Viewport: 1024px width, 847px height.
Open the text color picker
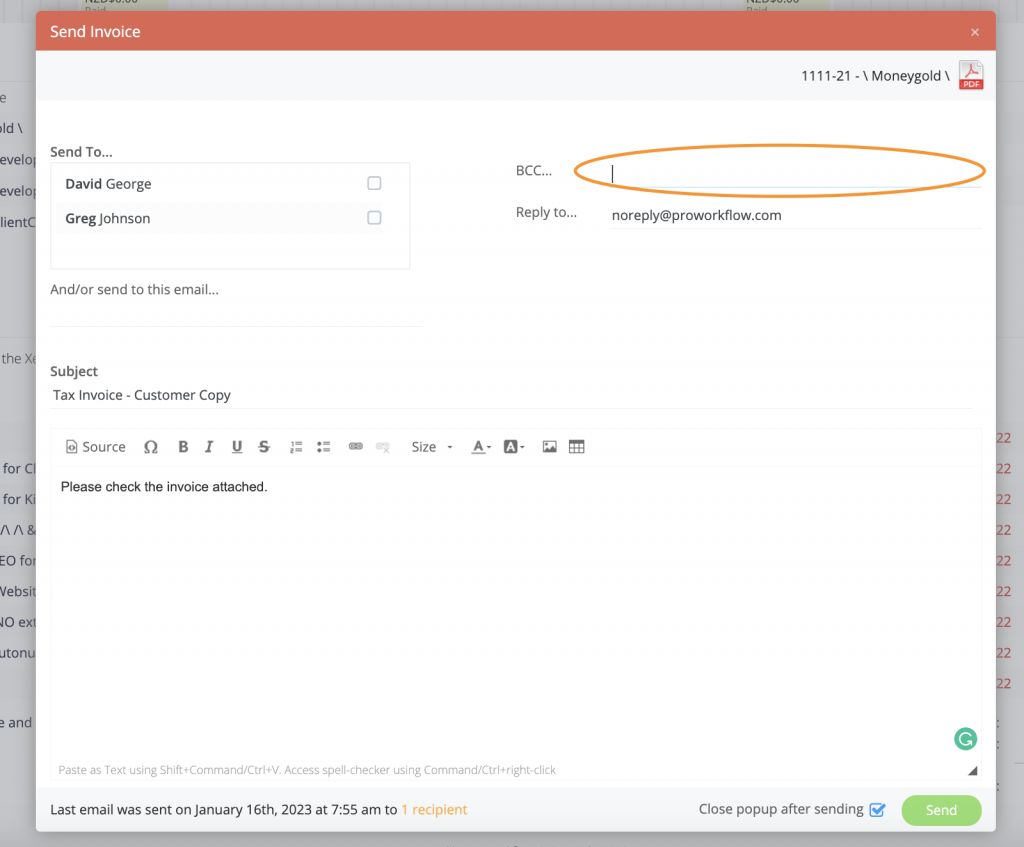click(481, 447)
